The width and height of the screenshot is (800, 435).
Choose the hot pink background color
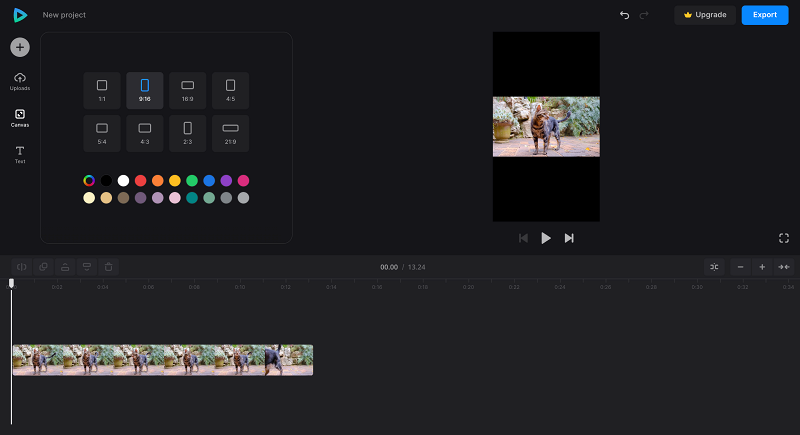(x=243, y=181)
